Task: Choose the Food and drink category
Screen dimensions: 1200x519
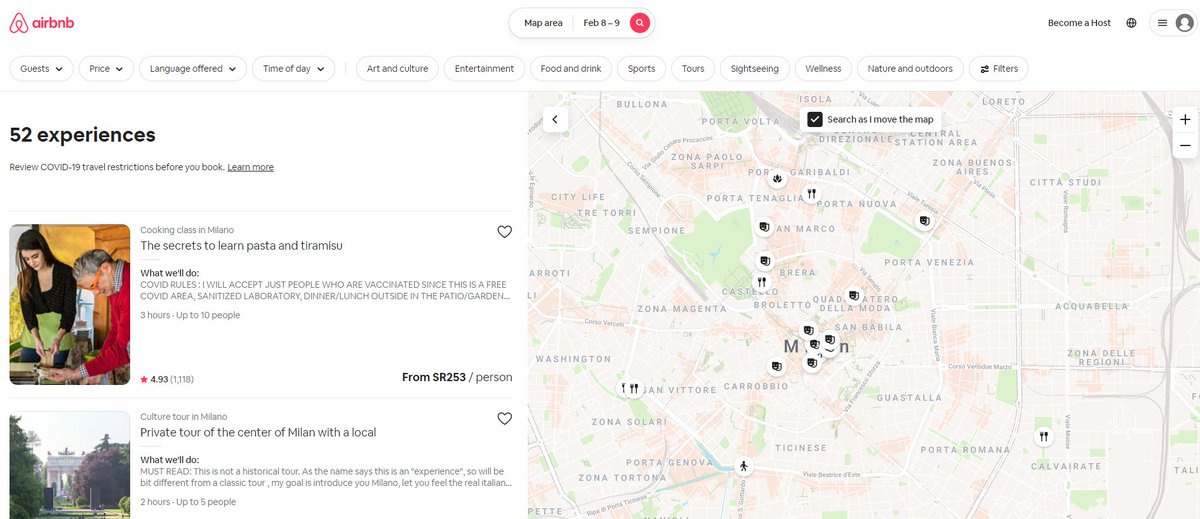Action: pos(571,69)
